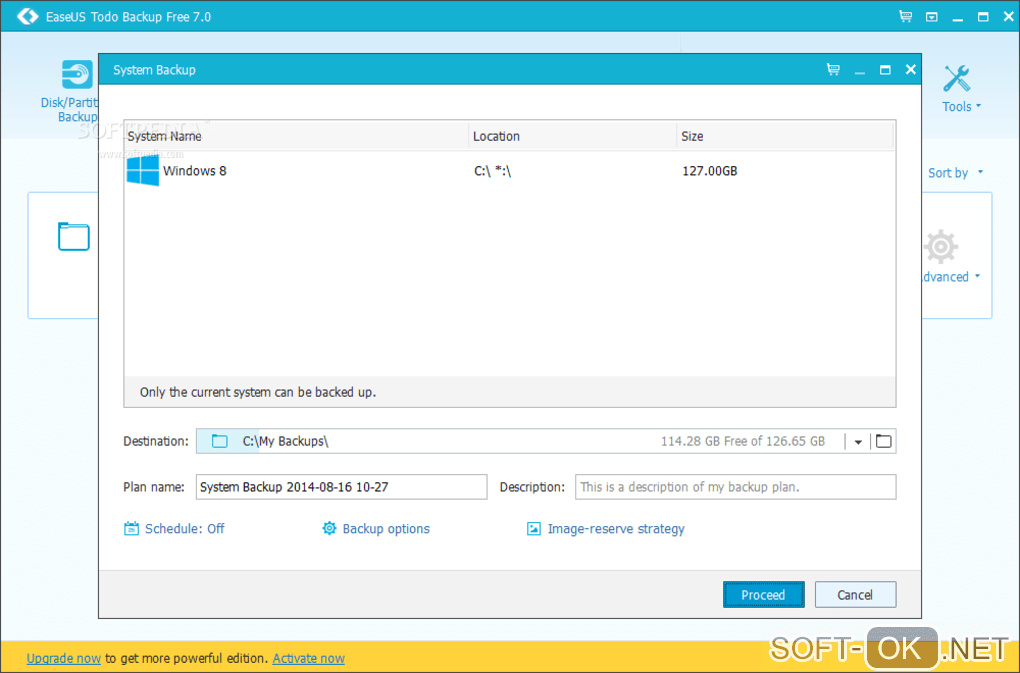Image resolution: width=1020 pixels, height=673 pixels.
Task: Sort by the Location column header
Action: tap(572, 136)
